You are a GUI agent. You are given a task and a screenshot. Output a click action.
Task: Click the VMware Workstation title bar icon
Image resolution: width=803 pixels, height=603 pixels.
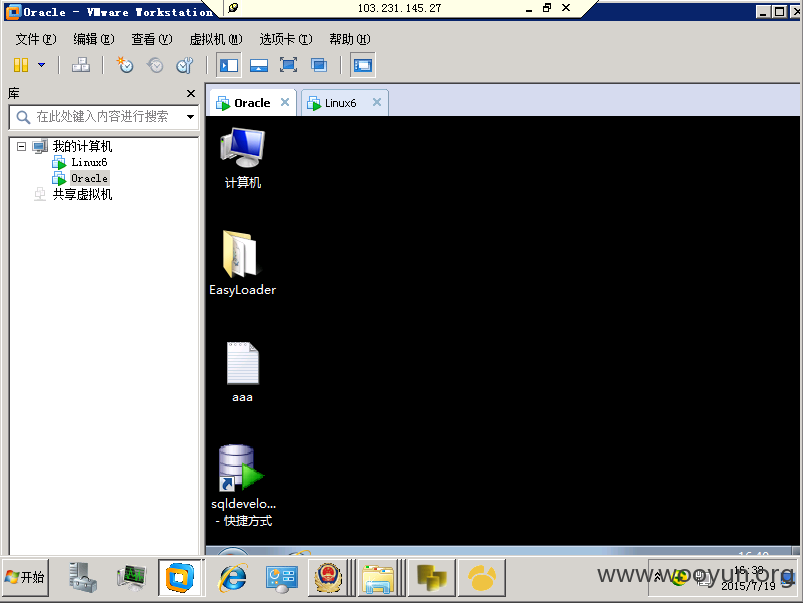pyautogui.click(x=13, y=12)
